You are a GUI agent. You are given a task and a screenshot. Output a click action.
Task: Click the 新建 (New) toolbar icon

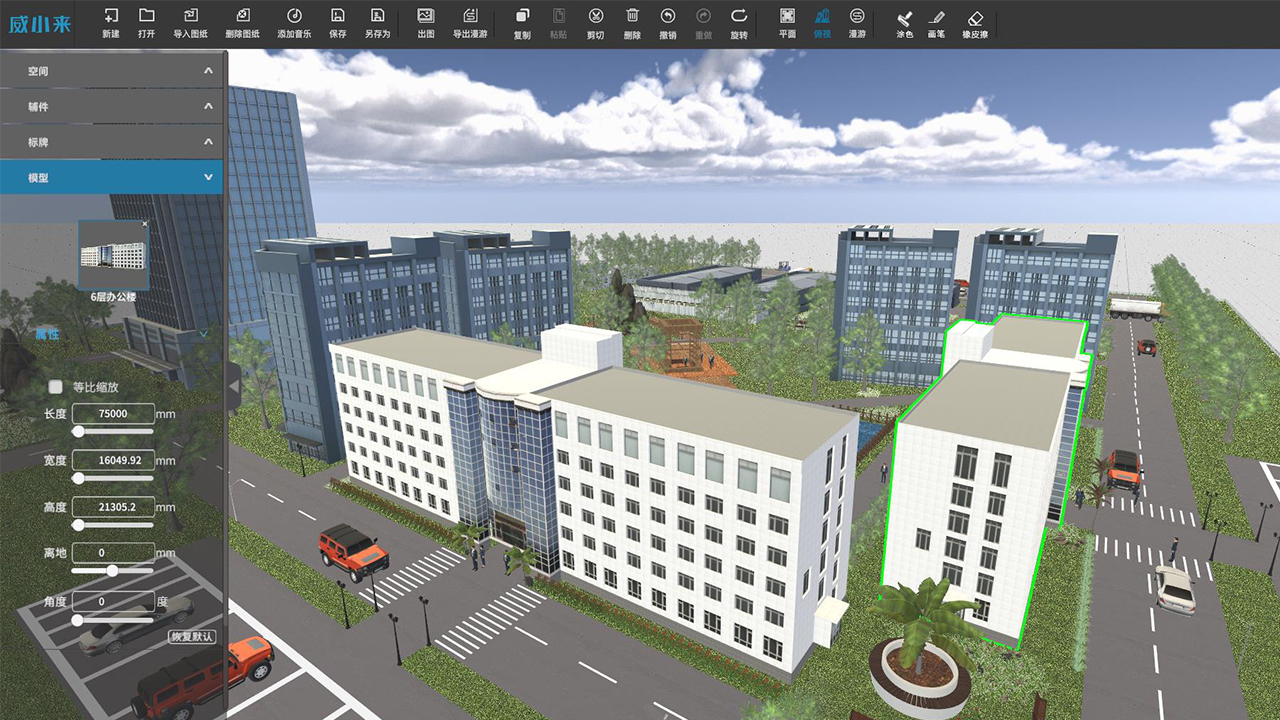point(111,23)
